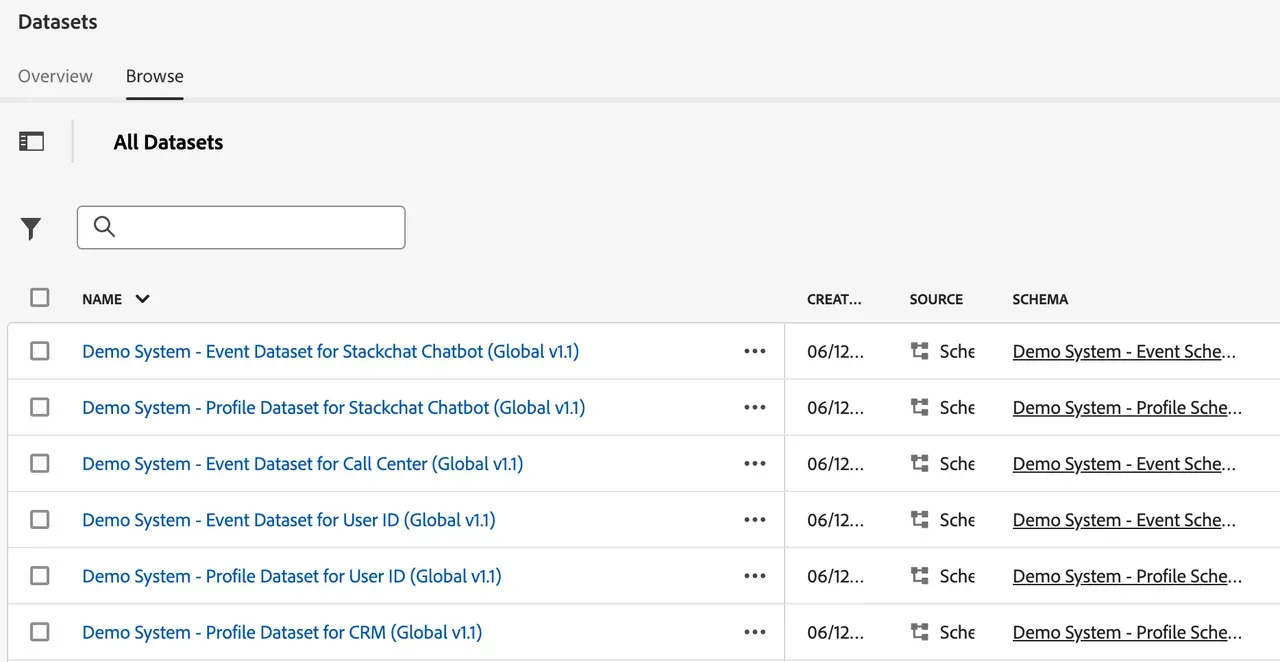Tick the select-all checkbox in the table header
1280x662 pixels.
pyautogui.click(x=40, y=297)
